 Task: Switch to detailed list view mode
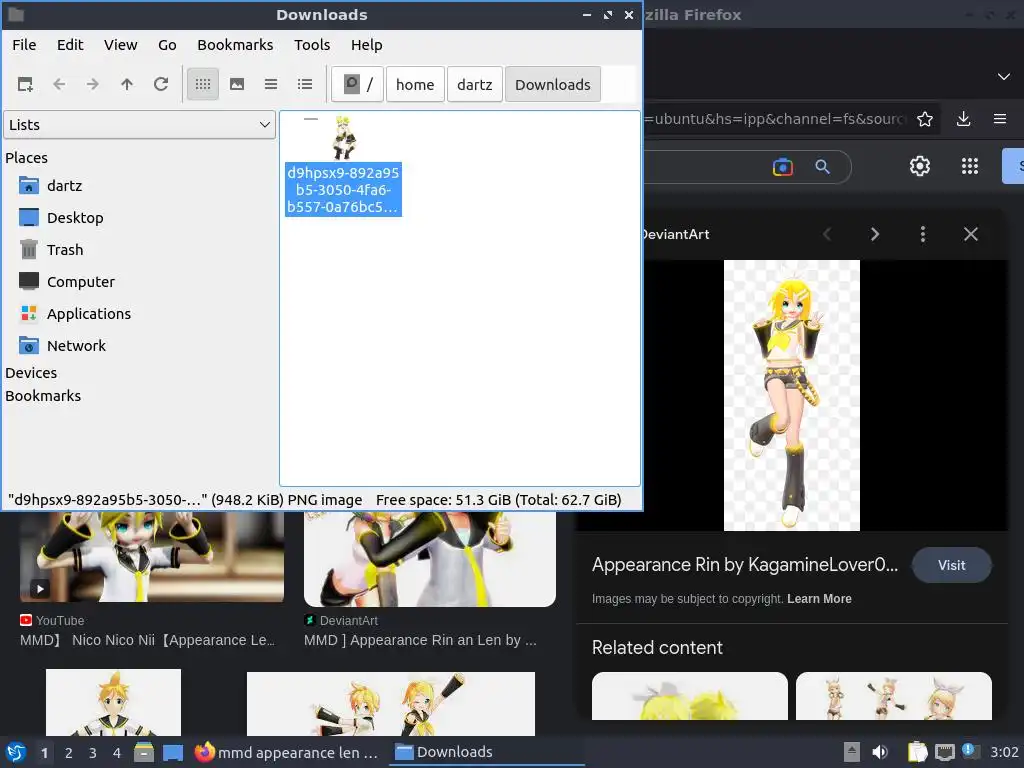[305, 84]
